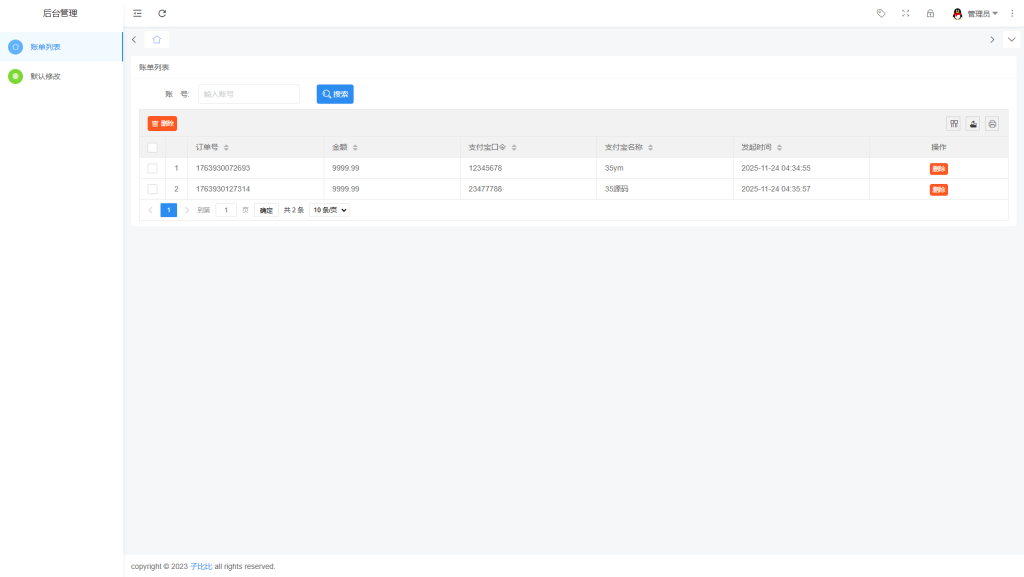The width and height of the screenshot is (1024, 577).
Task: Click the blue 搜索 search button
Action: coord(335,94)
